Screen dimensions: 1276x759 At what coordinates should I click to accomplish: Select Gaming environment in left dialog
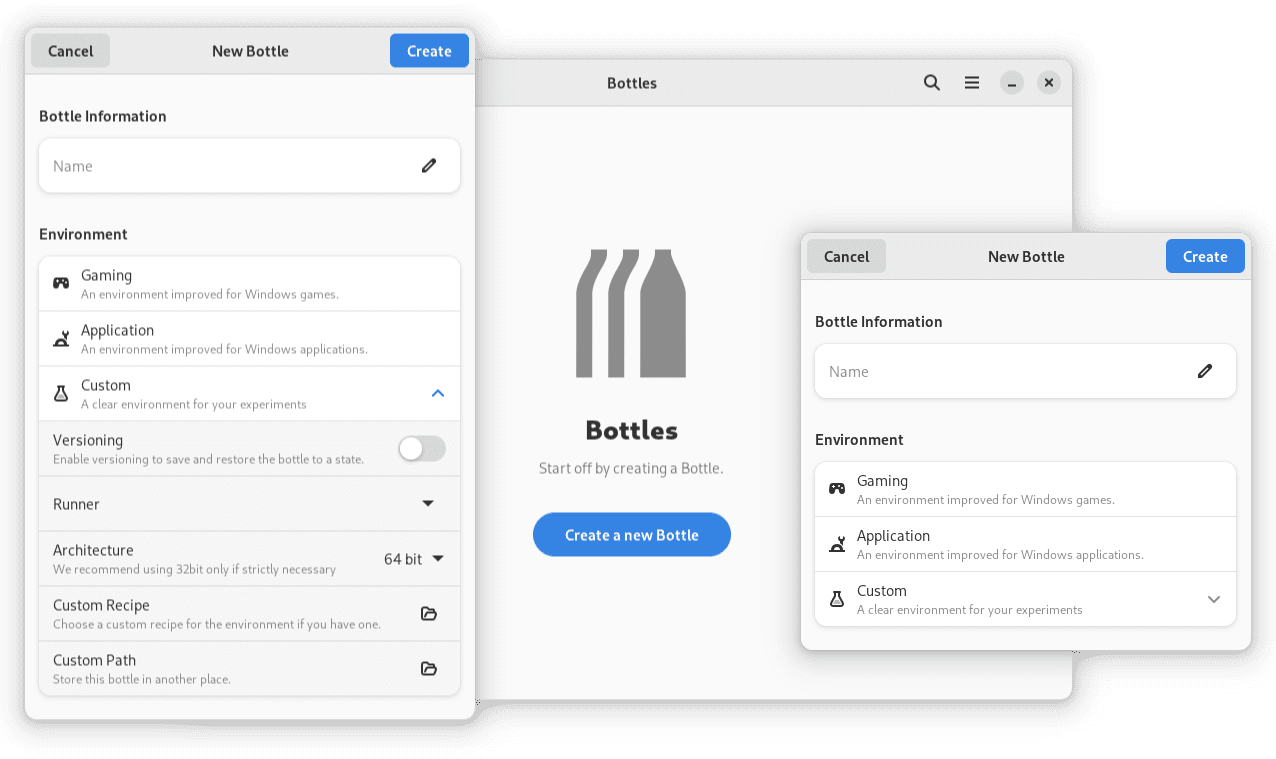(249, 284)
